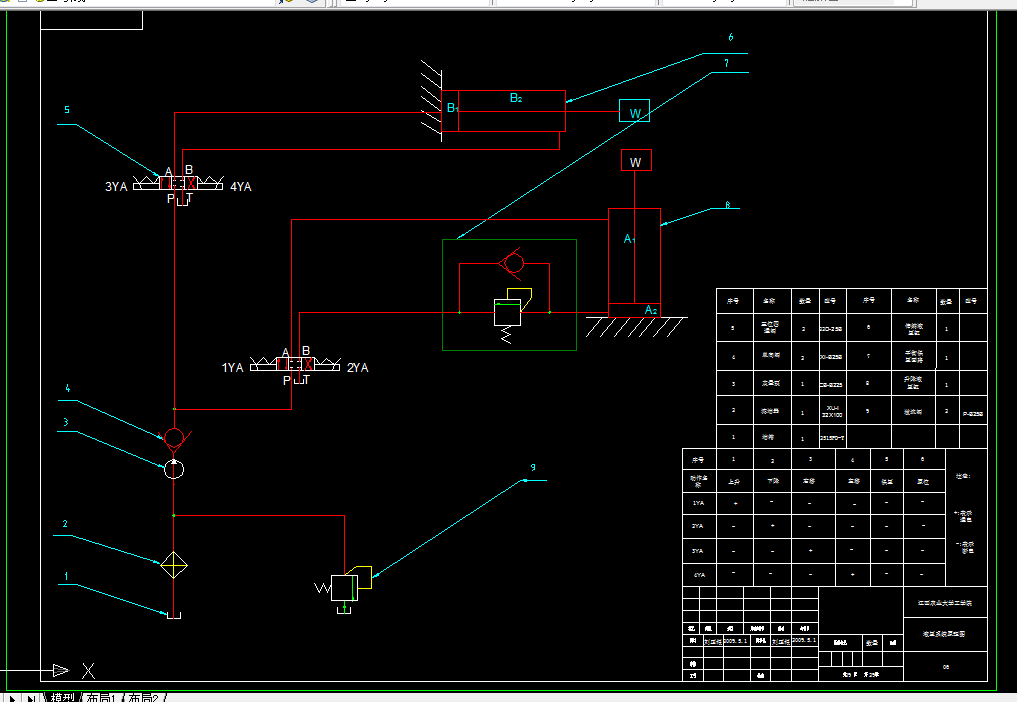Select the check valve inside the green box
The image size is (1017, 702).
pyautogui.click(x=512, y=263)
